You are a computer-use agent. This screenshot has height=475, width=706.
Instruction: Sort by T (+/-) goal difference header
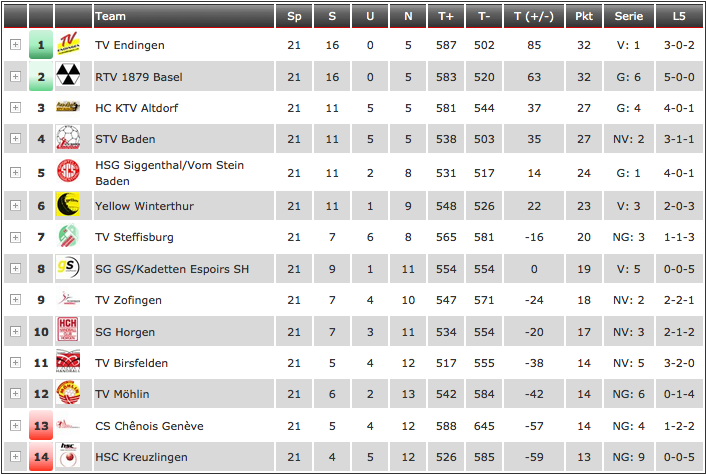(534, 16)
